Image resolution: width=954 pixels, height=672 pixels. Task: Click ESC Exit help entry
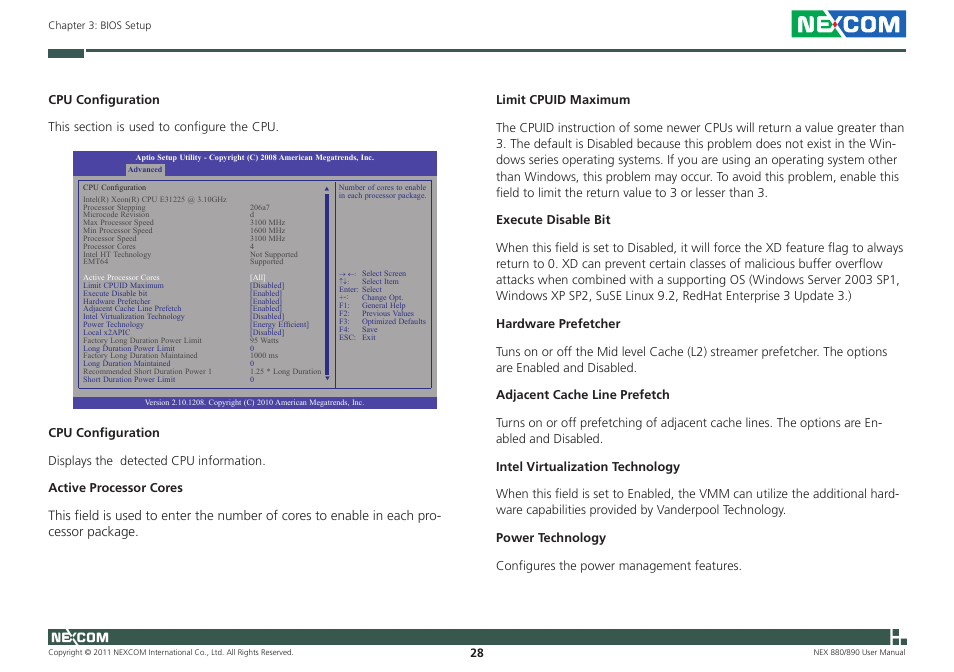pyautogui.click(x=357, y=337)
